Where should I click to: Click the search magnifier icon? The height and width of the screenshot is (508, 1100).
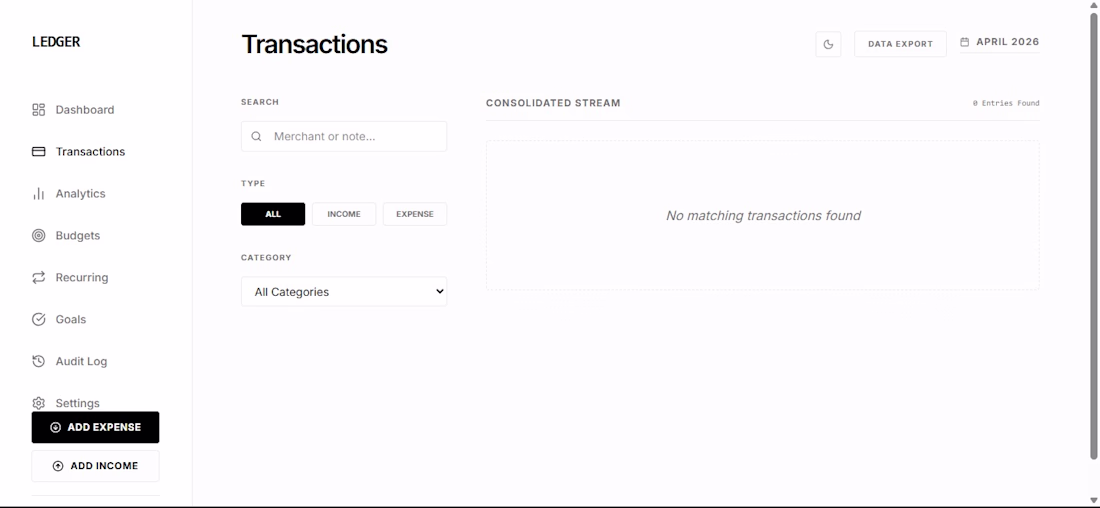pyautogui.click(x=257, y=137)
